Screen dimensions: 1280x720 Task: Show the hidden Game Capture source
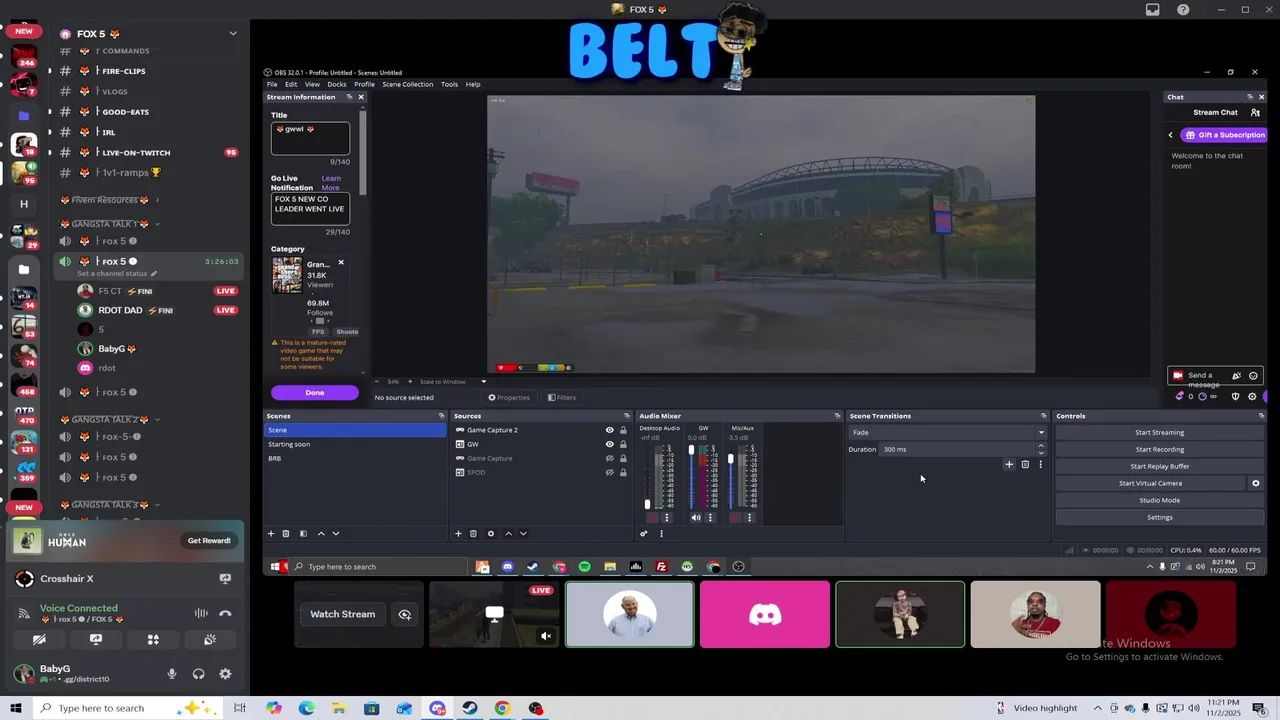click(609, 458)
